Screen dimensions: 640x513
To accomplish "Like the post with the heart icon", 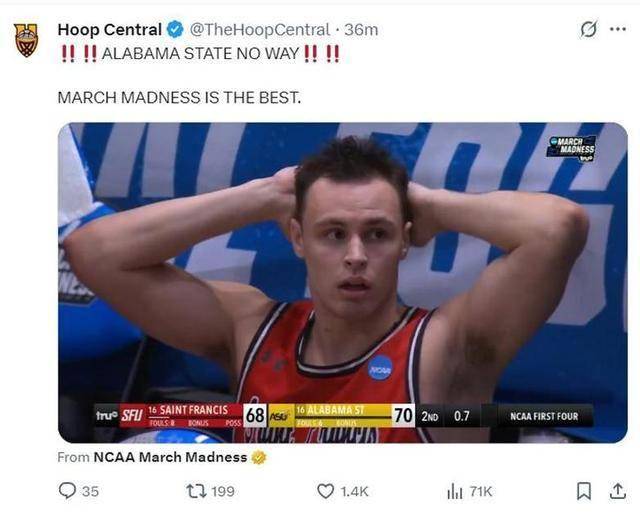I will point(325,491).
